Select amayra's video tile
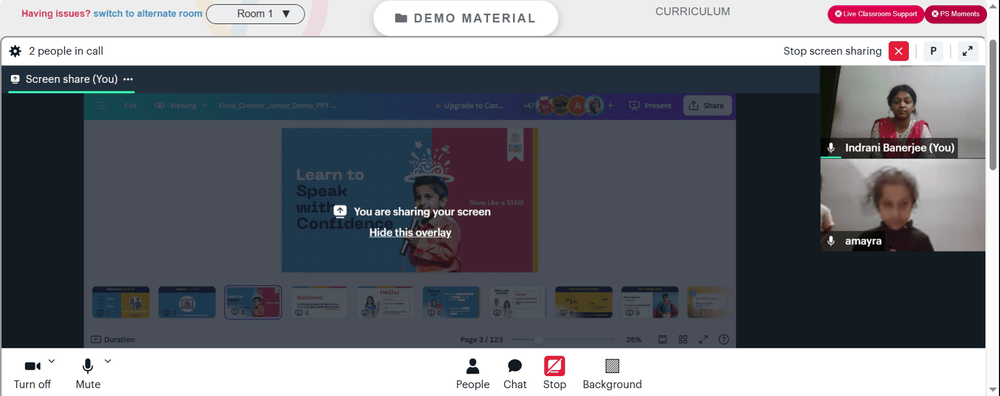 [902, 205]
